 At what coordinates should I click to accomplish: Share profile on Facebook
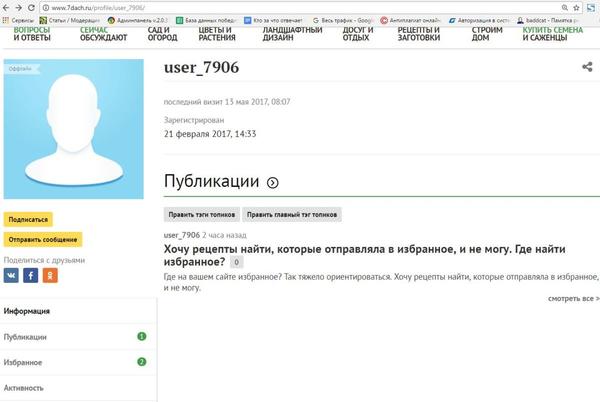[x=31, y=275]
